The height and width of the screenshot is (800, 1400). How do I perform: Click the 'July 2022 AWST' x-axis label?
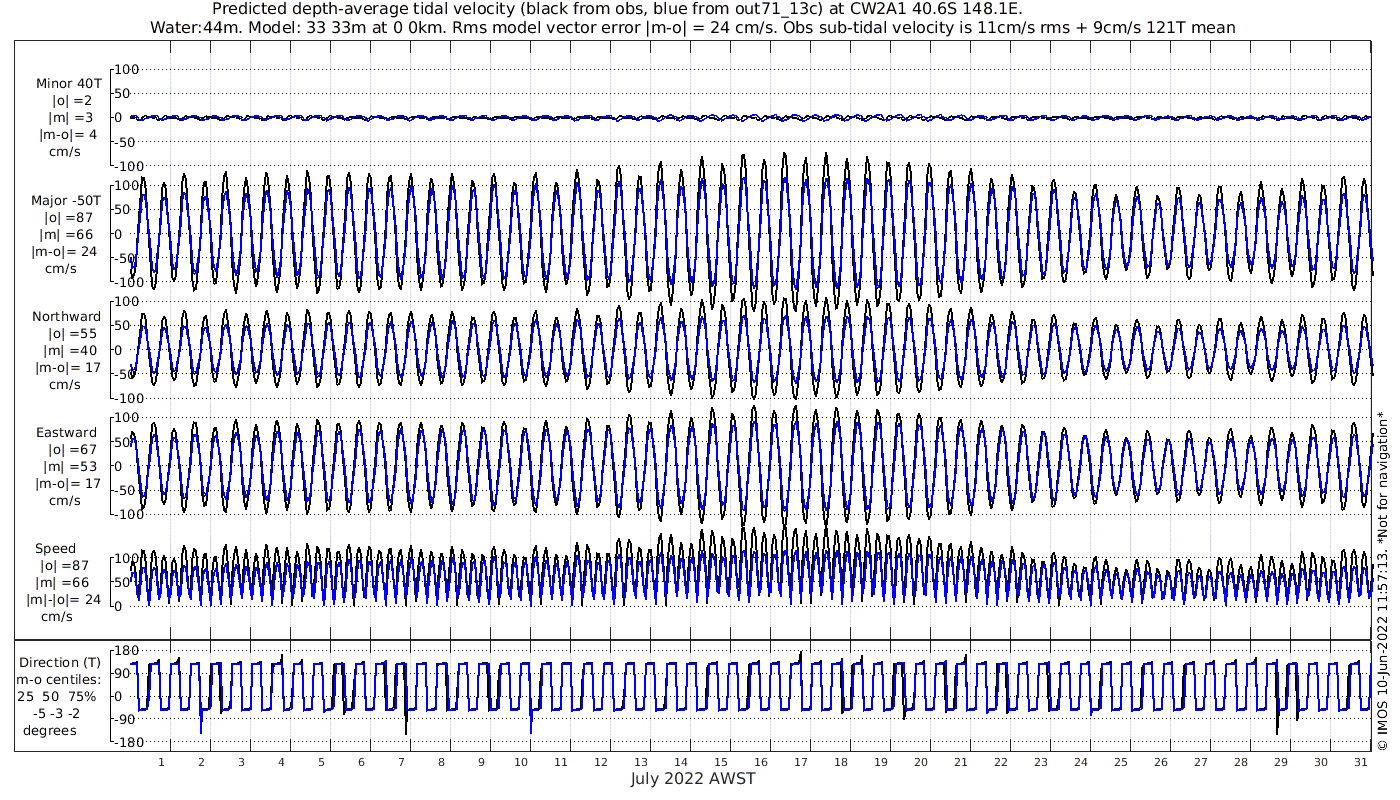(693, 778)
